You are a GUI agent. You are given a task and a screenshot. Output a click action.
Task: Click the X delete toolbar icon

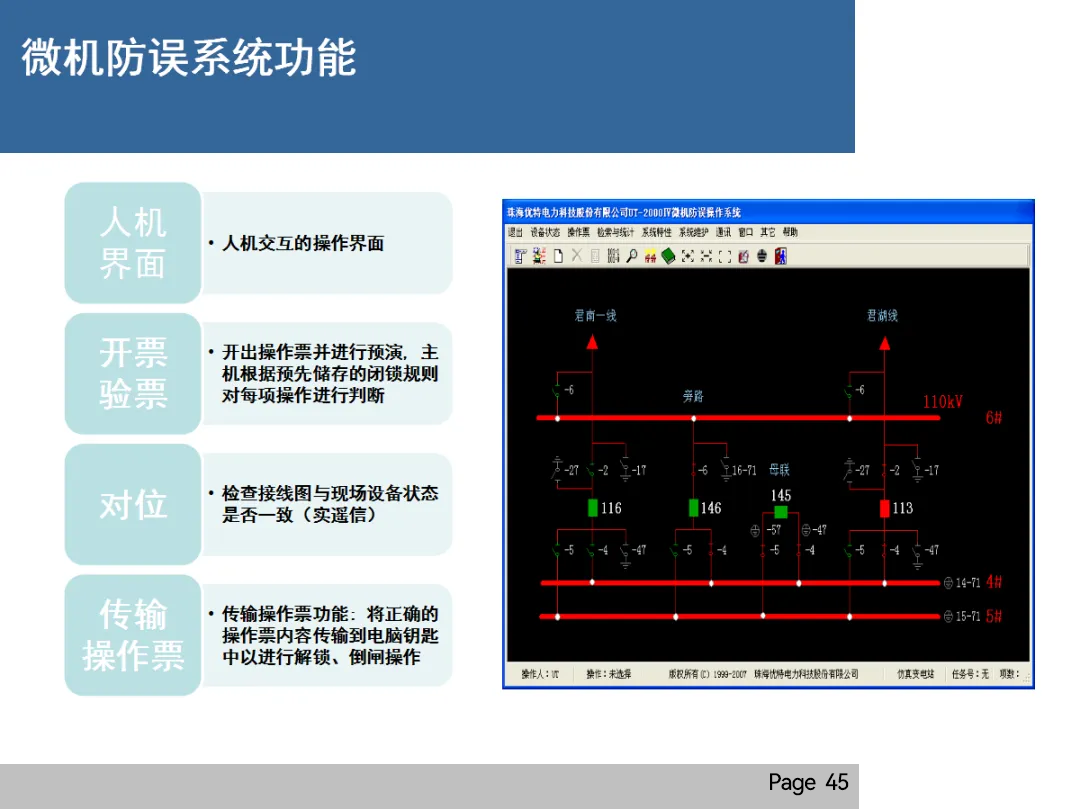[x=575, y=256]
